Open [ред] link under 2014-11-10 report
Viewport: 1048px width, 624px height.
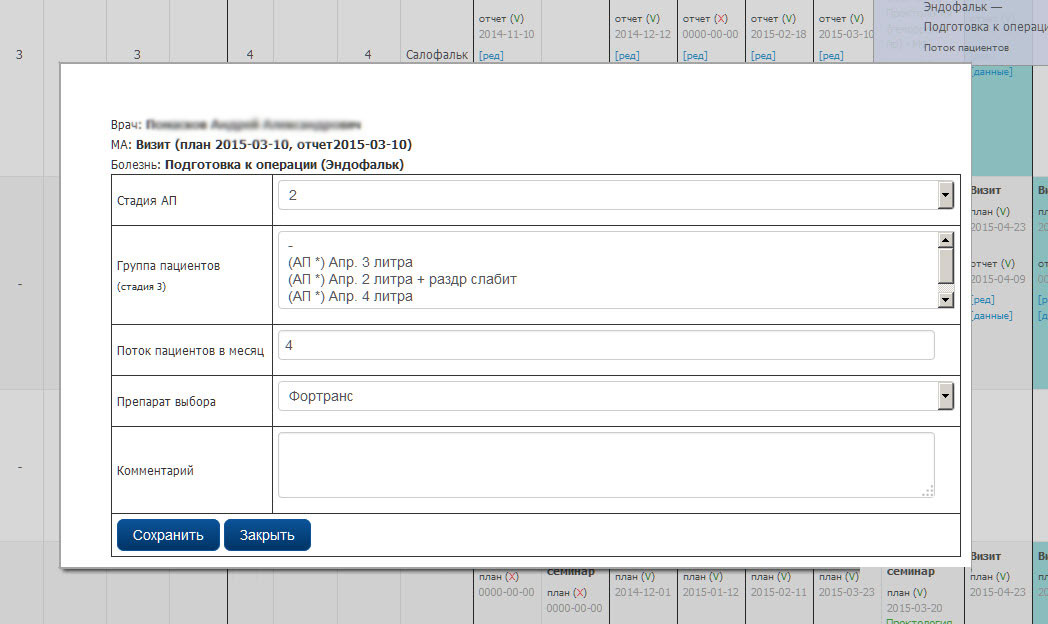491,56
